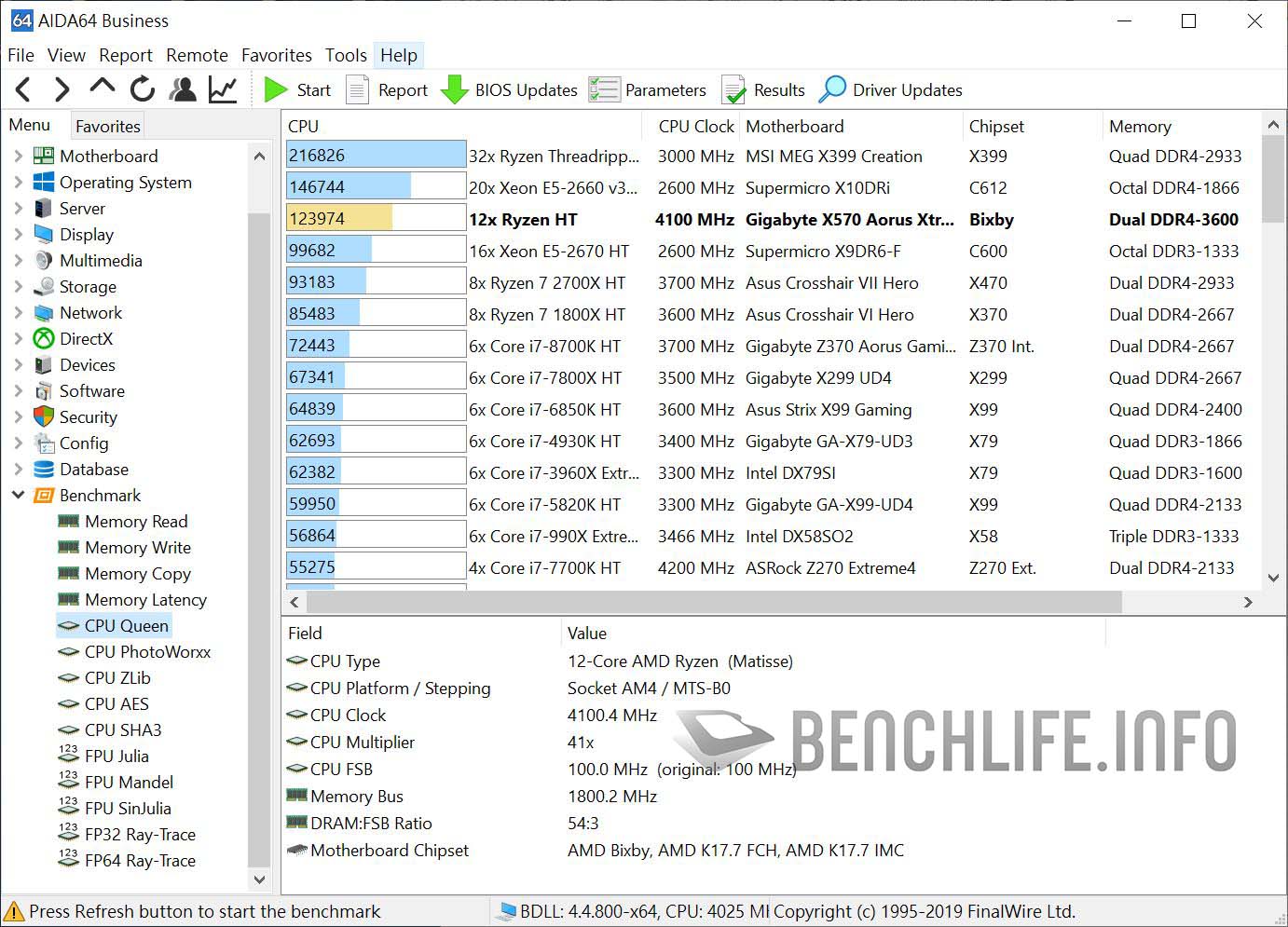Open benchmark Parameters from the toolbar
The width and height of the screenshot is (1288, 927).
pyautogui.click(x=648, y=90)
